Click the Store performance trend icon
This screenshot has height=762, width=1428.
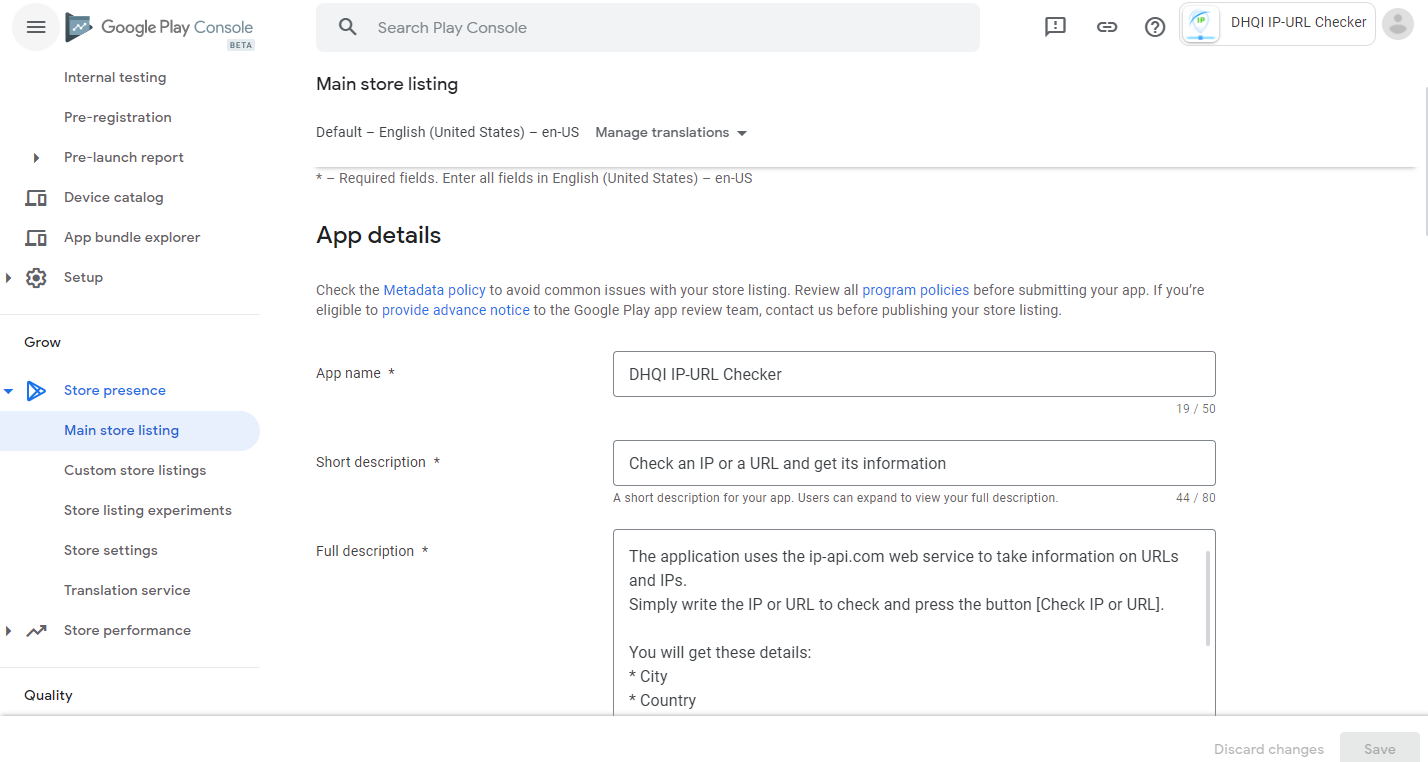pos(36,630)
